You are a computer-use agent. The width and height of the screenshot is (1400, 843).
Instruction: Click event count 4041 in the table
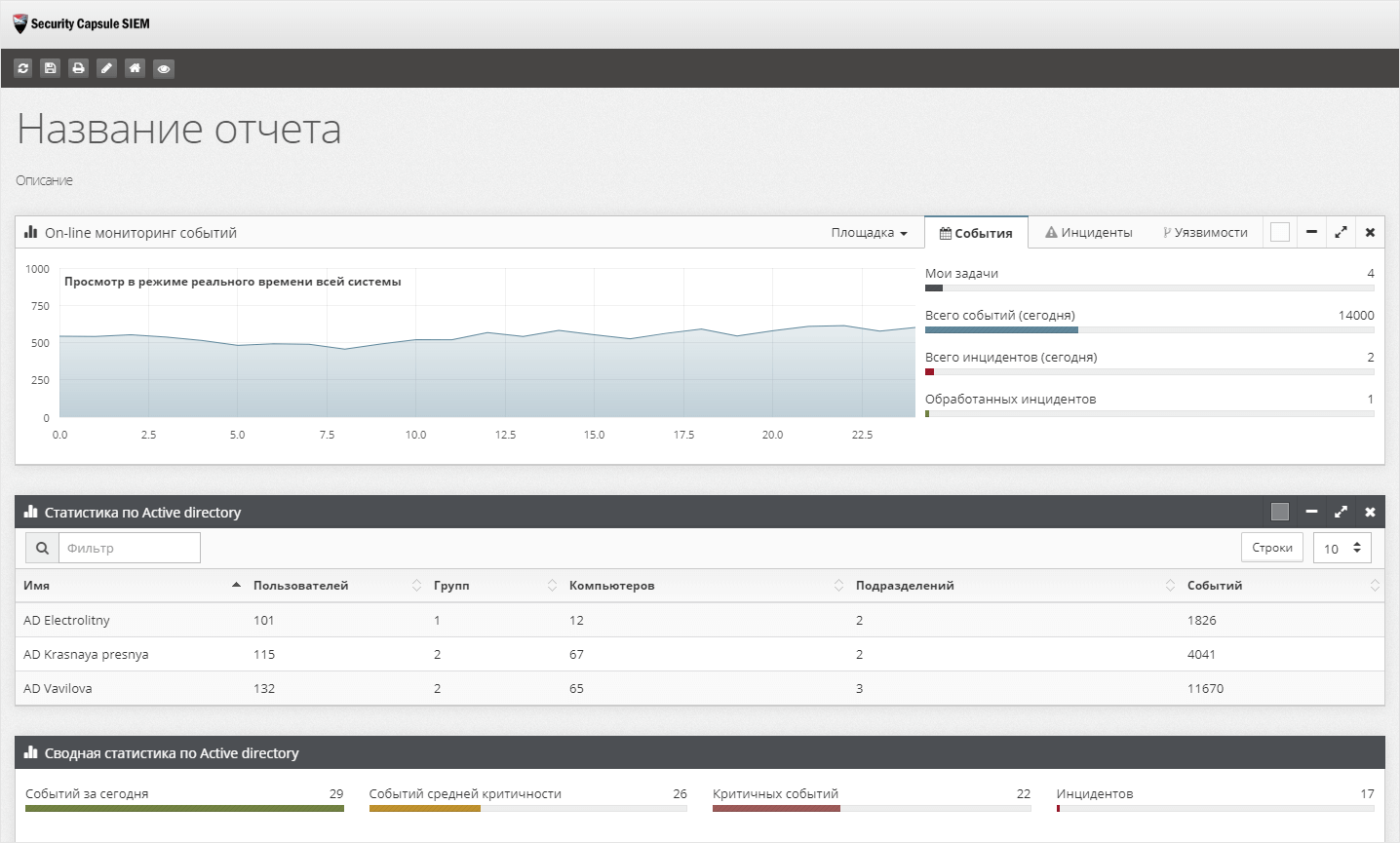(x=1201, y=654)
